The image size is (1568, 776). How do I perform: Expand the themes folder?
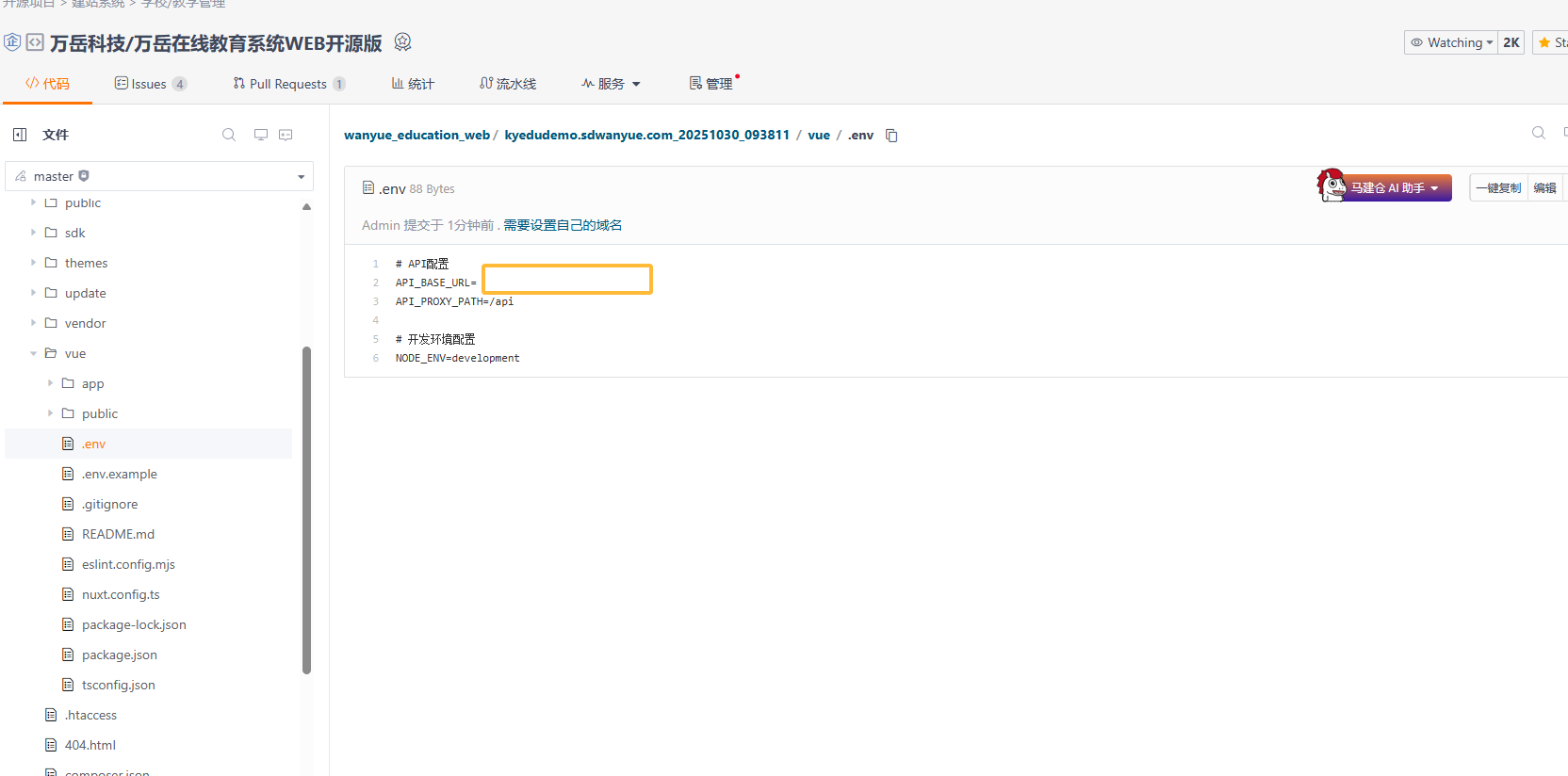point(33,263)
